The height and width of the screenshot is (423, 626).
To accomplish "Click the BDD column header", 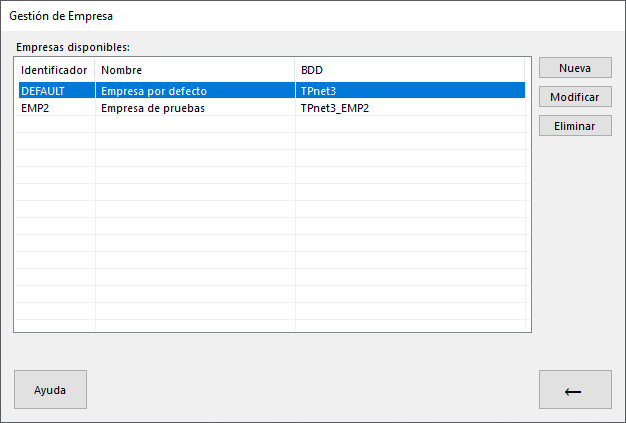I will pos(410,70).
